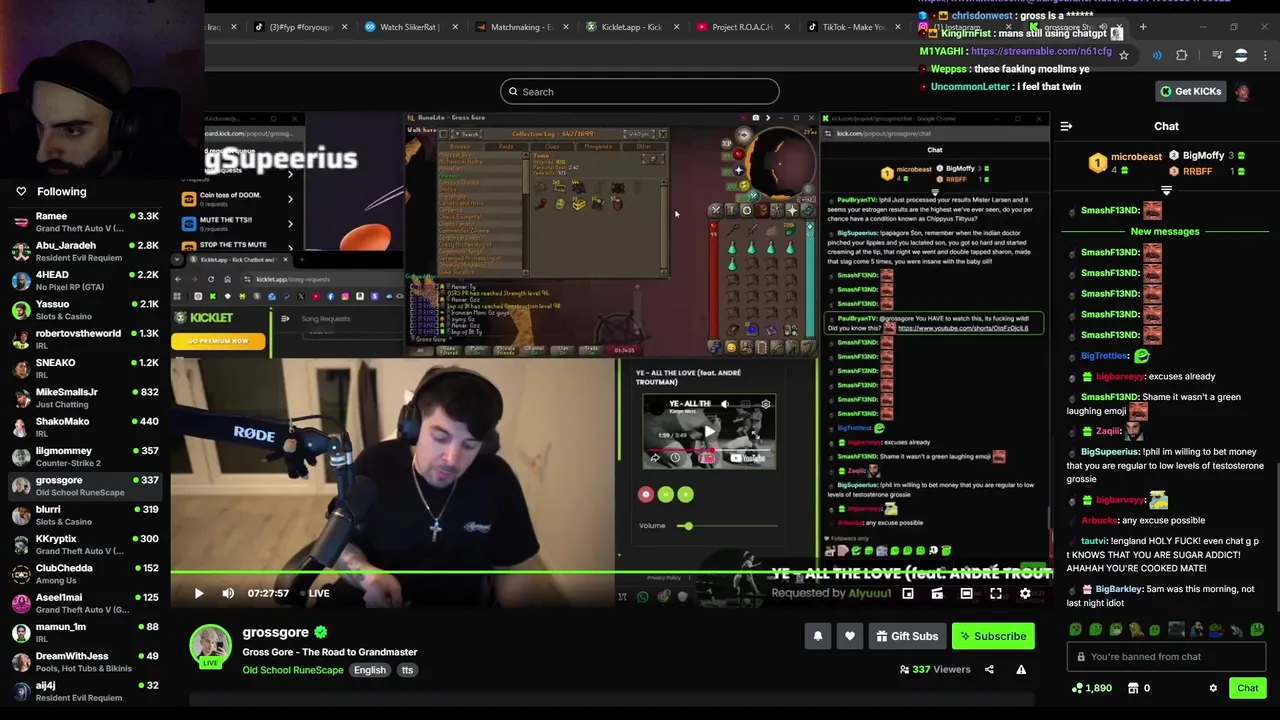This screenshot has width=1280, height=720.
Task: Switch the player to theater mode
Action: [x=966, y=593]
